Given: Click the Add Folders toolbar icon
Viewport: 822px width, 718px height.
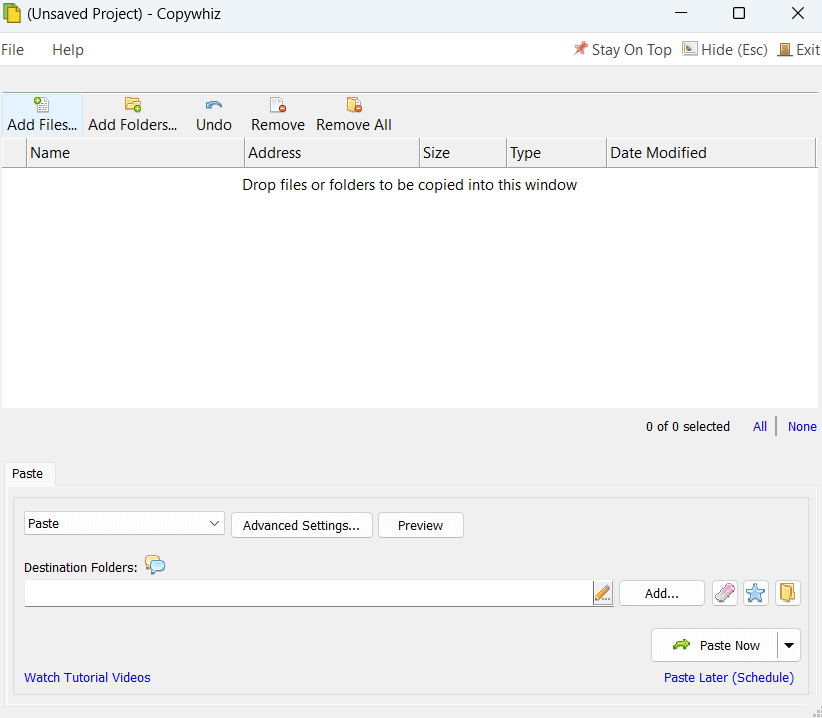Looking at the screenshot, I should click(132, 105).
